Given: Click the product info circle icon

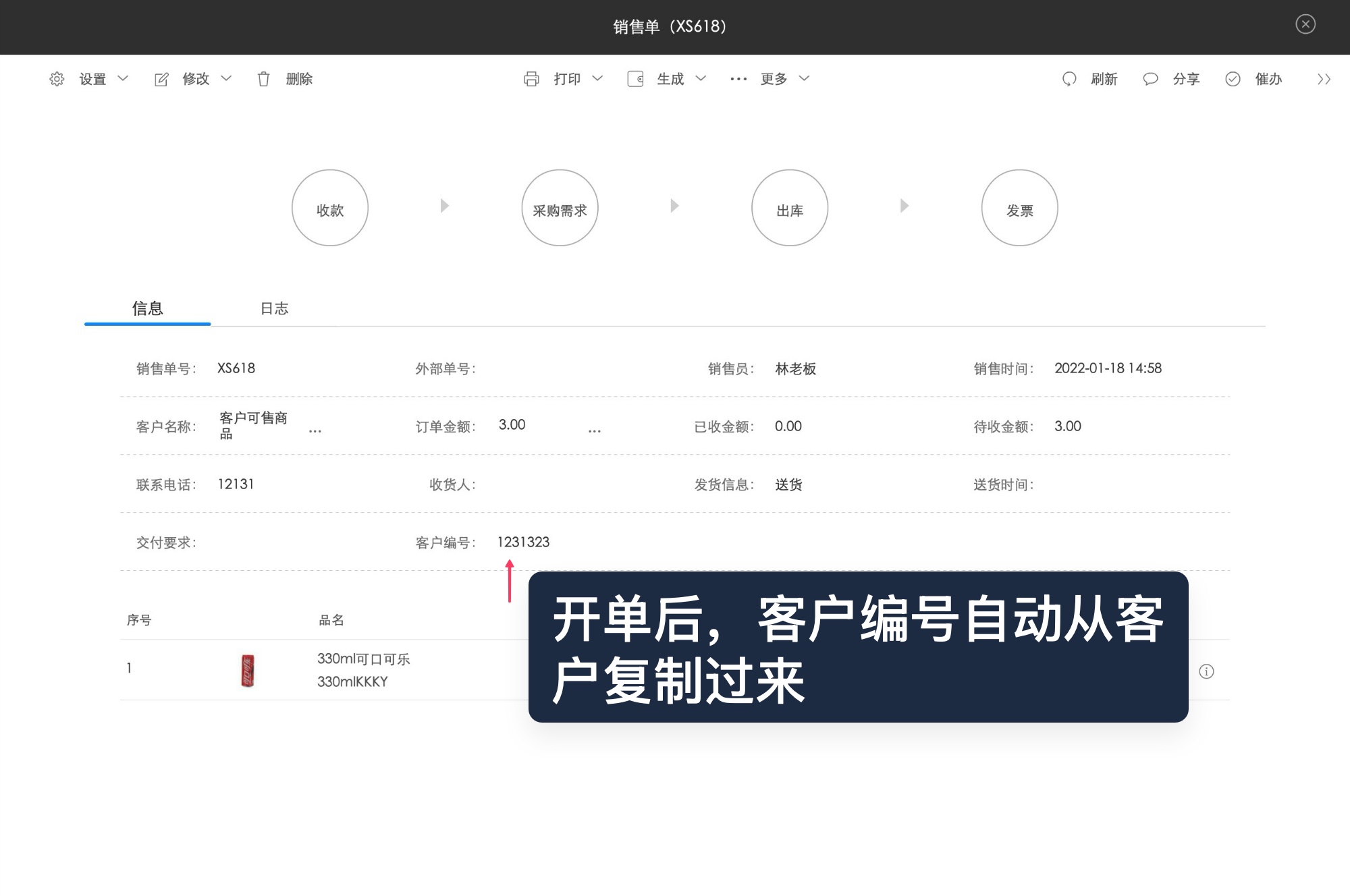Looking at the screenshot, I should pos(1208,671).
